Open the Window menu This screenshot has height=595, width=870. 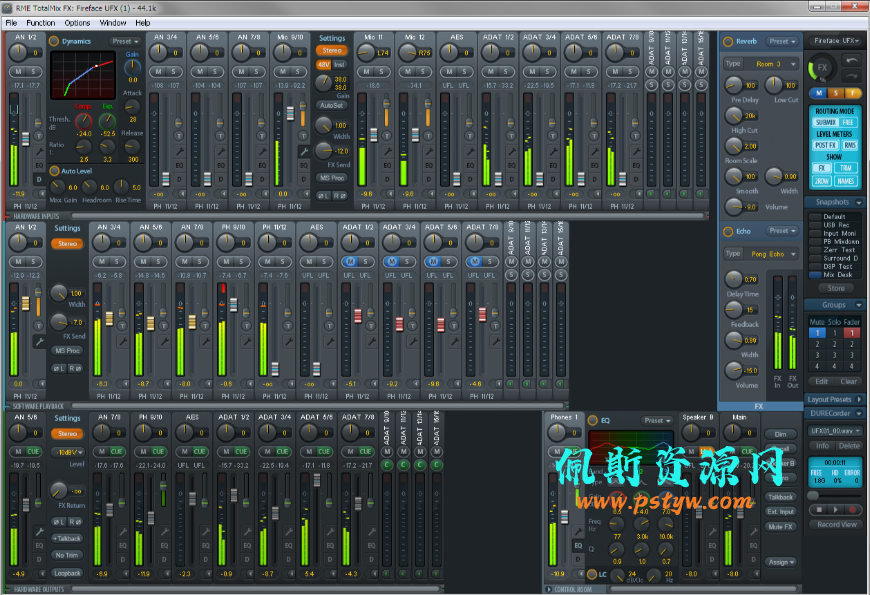coord(113,23)
